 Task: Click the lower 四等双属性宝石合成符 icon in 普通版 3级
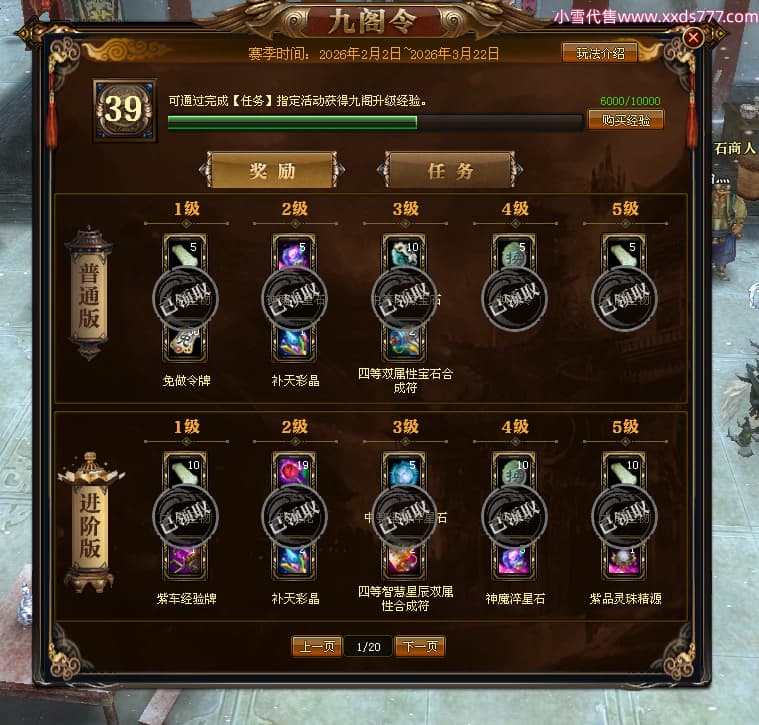tap(405, 343)
